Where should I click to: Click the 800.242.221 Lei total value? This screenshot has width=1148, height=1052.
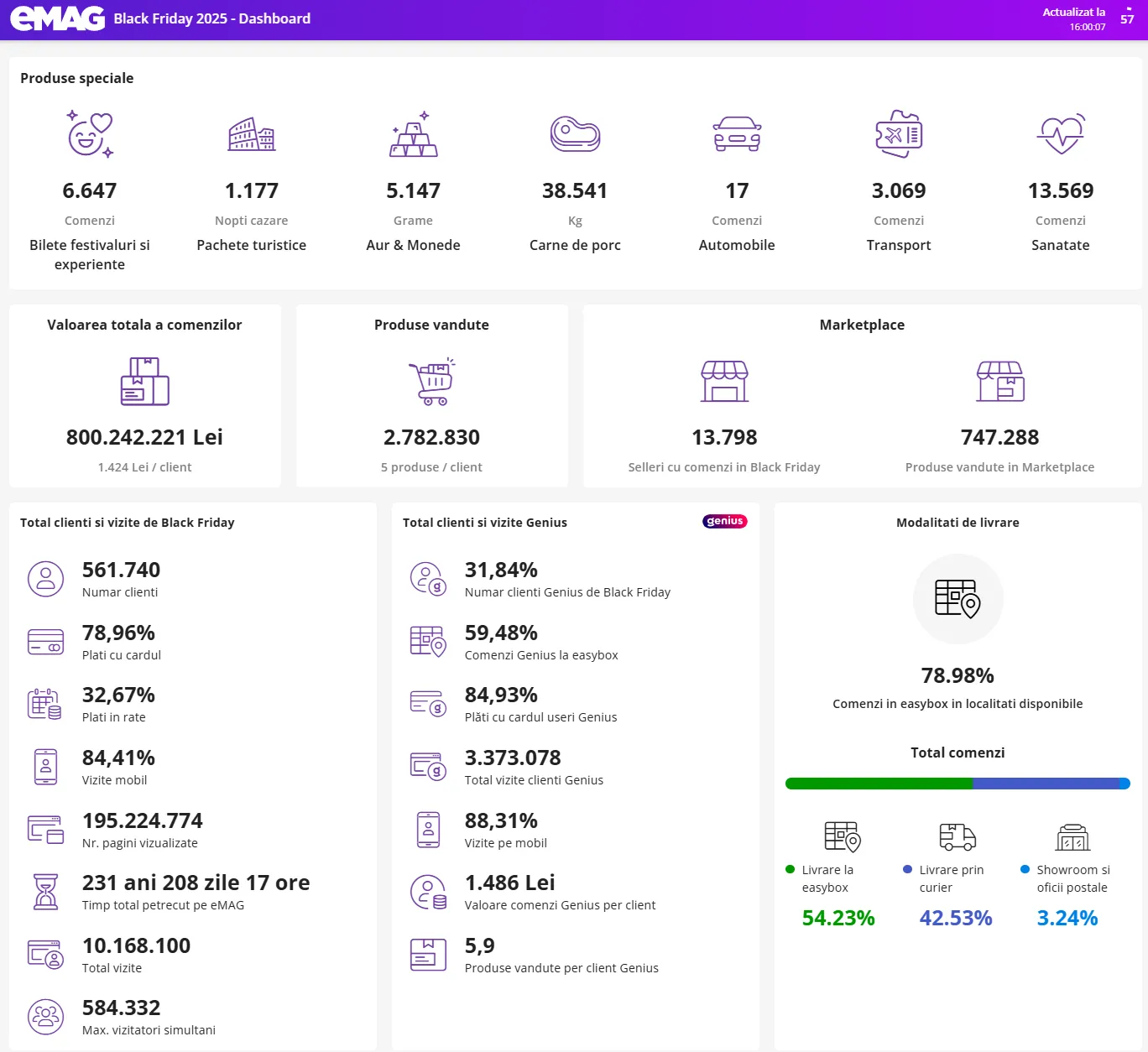144,437
